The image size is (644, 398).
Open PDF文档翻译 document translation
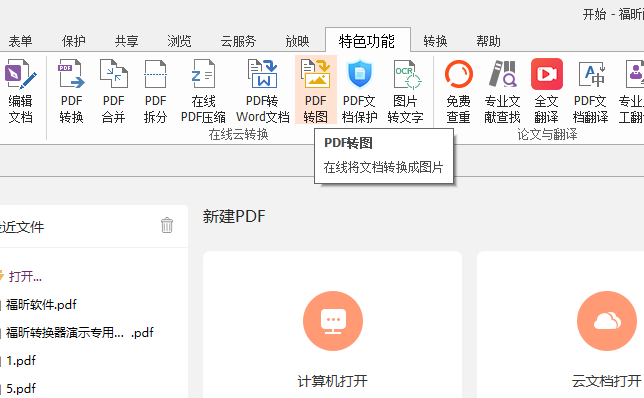590,91
